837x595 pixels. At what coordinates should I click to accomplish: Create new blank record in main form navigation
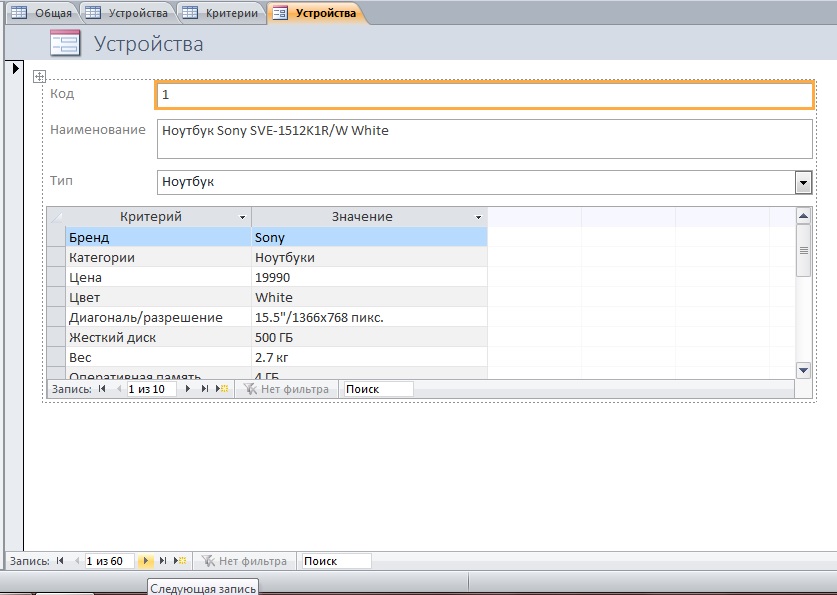click(x=180, y=561)
